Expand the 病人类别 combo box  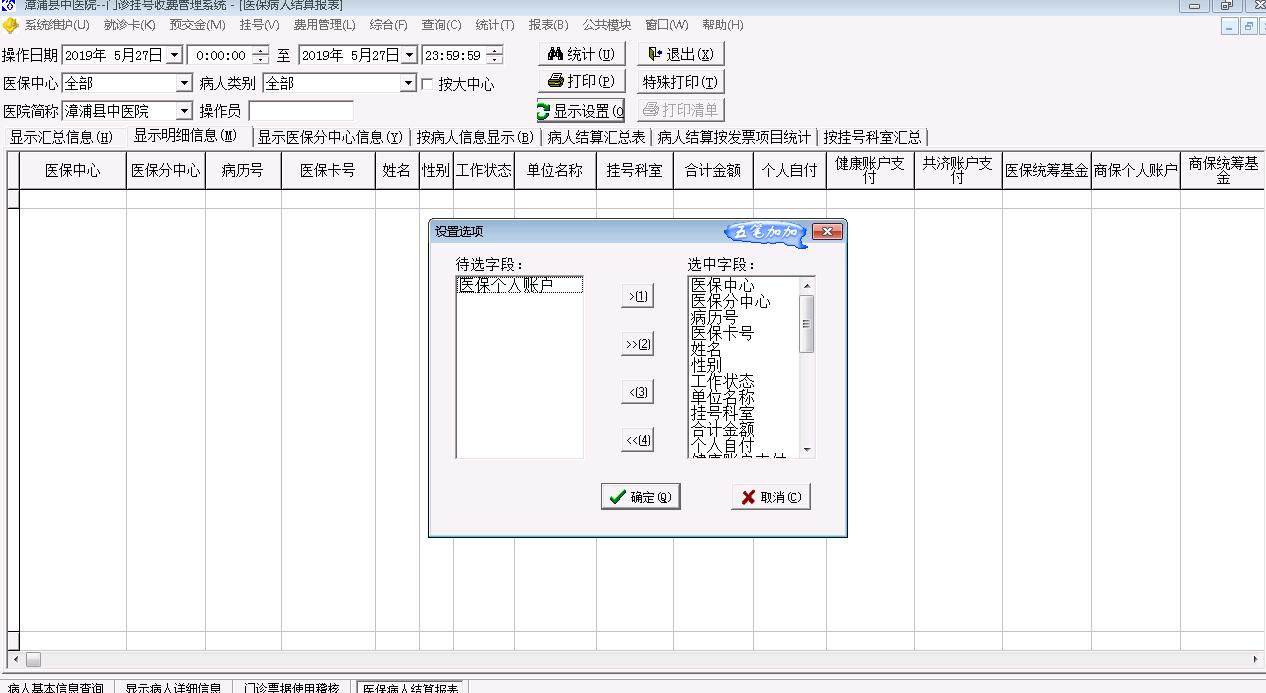coord(408,83)
